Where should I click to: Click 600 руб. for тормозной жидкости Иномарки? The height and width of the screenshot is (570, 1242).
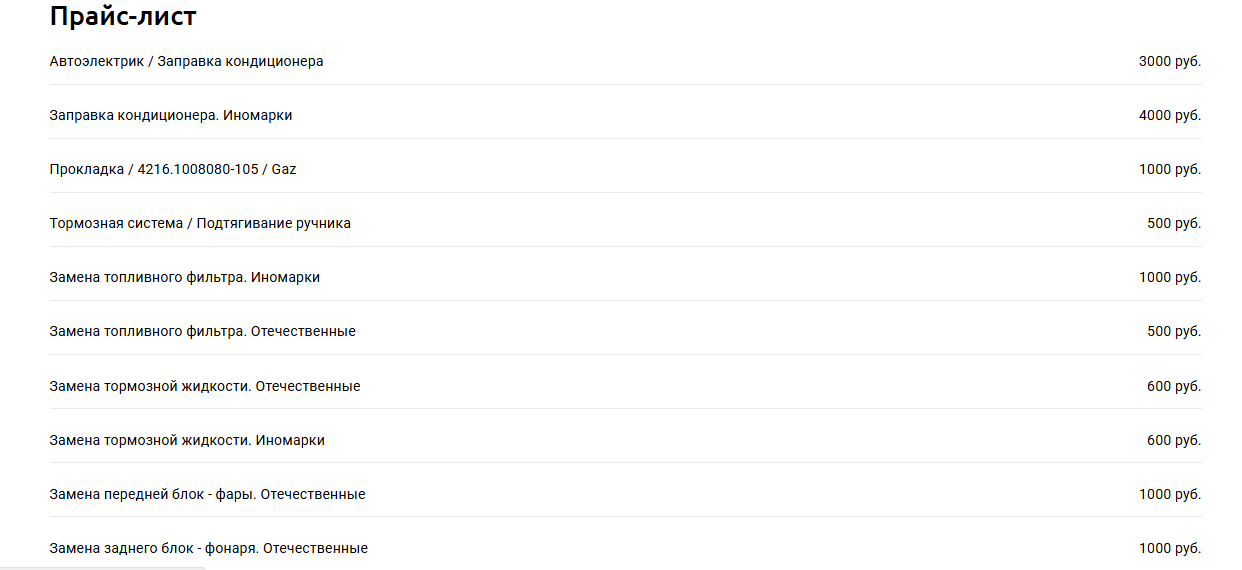(1174, 440)
